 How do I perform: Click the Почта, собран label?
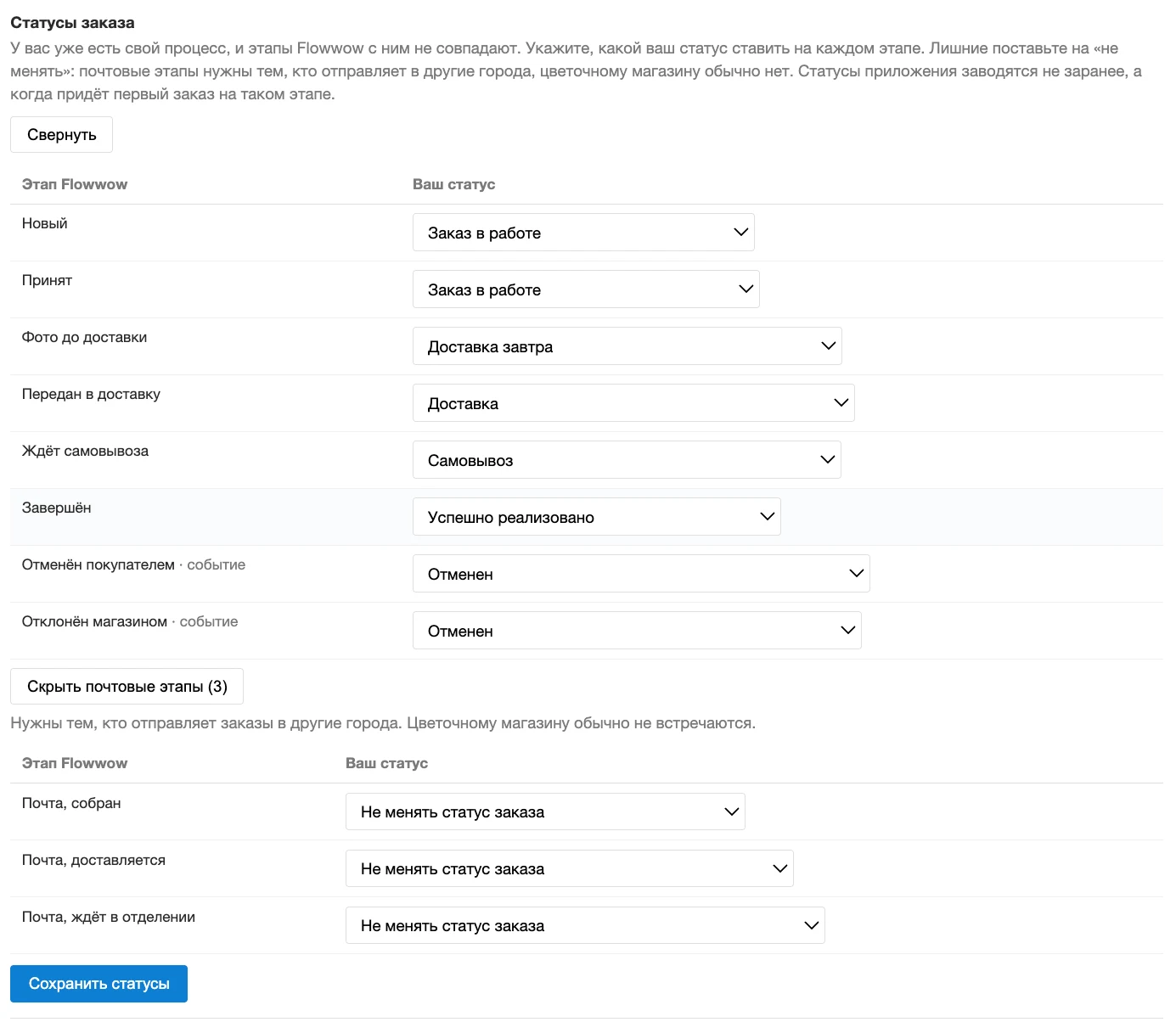click(x=71, y=803)
